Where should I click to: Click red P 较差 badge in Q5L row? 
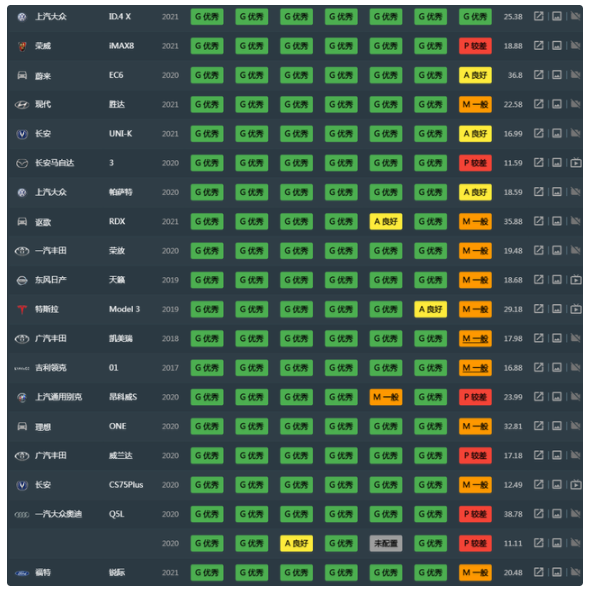point(475,514)
